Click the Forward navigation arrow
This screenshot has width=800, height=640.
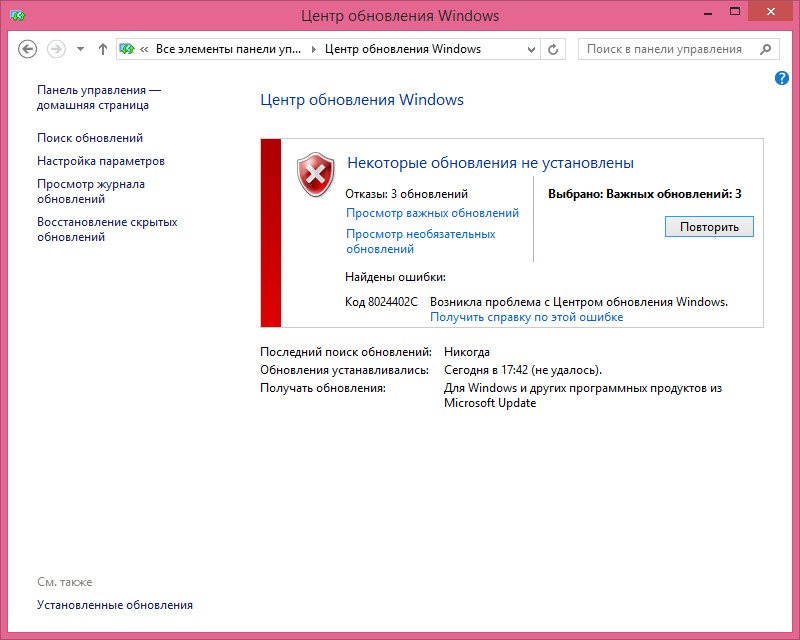(57, 49)
